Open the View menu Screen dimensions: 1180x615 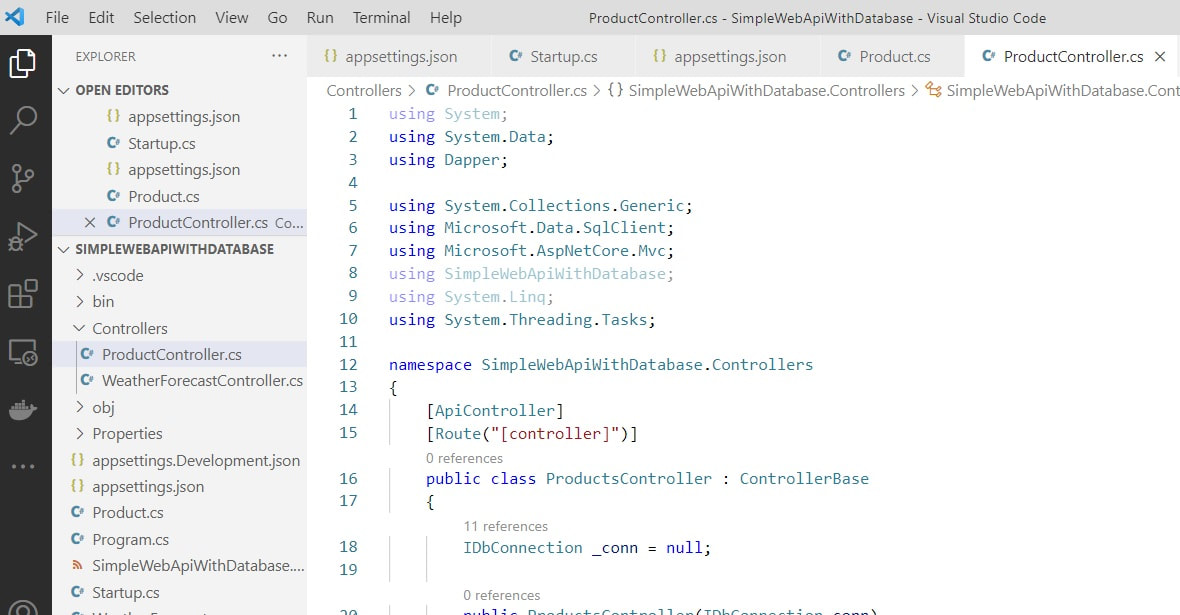[x=232, y=17]
